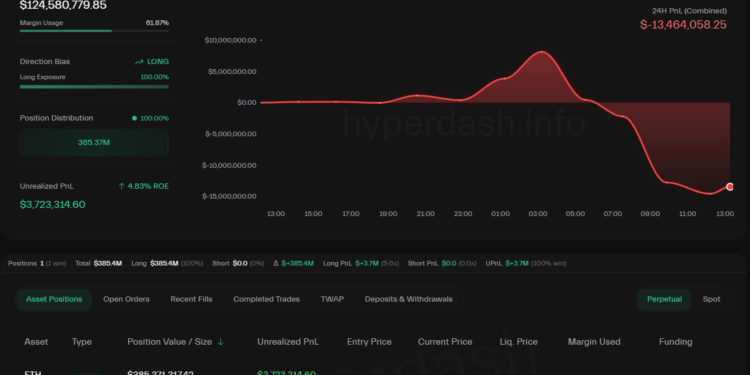Sort by Type column header
Screen dimensions: 750x375
(x=81, y=342)
